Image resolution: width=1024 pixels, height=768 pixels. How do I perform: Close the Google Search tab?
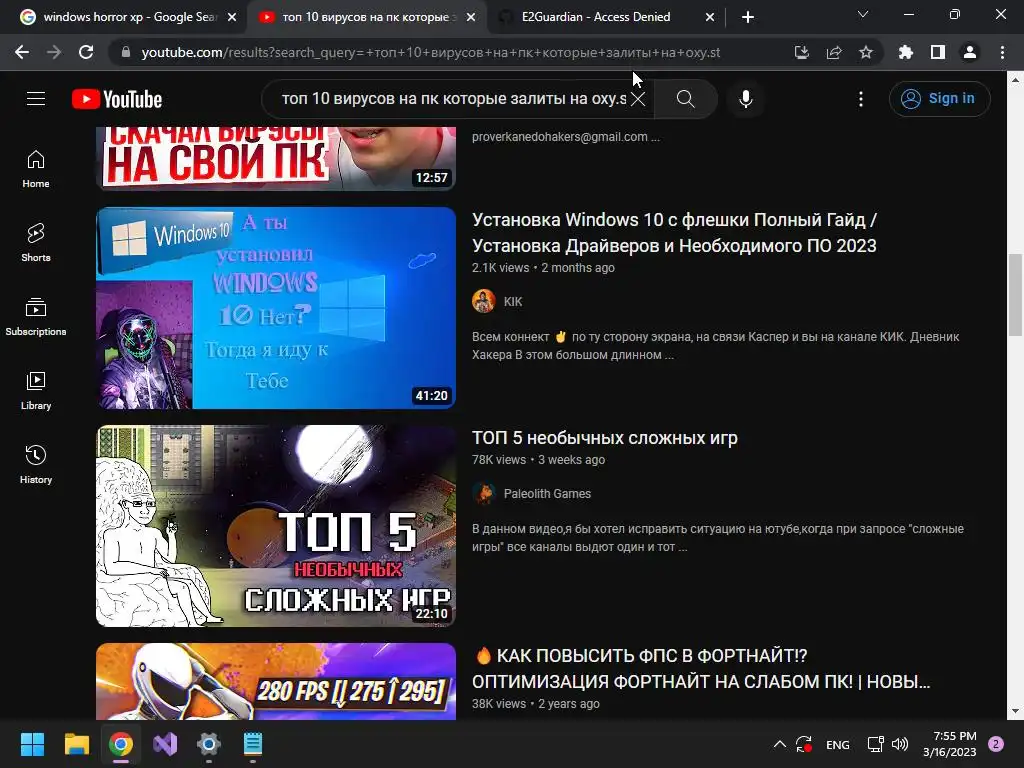click(x=232, y=18)
